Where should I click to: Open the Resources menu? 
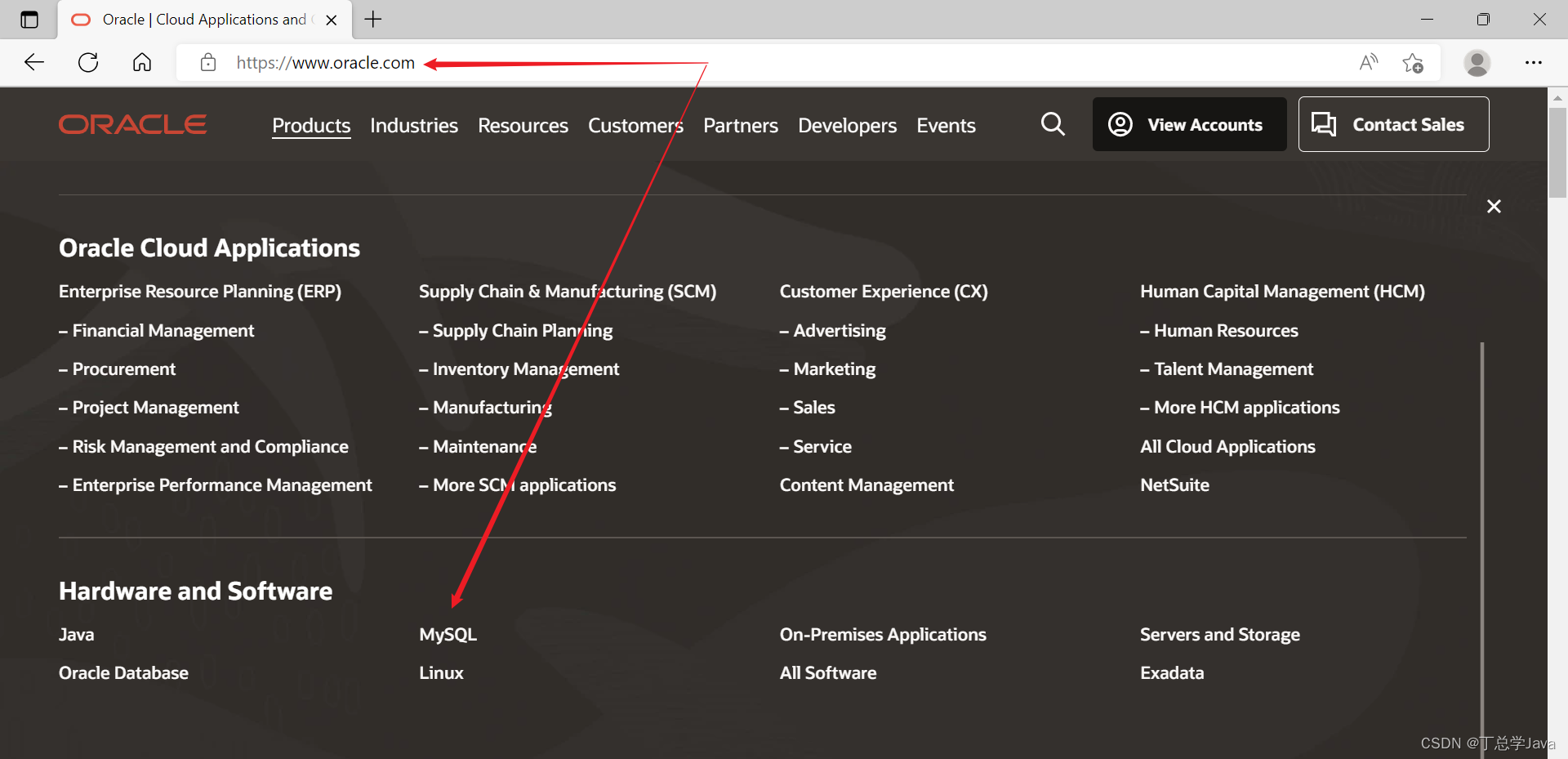(x=523, y=126)
